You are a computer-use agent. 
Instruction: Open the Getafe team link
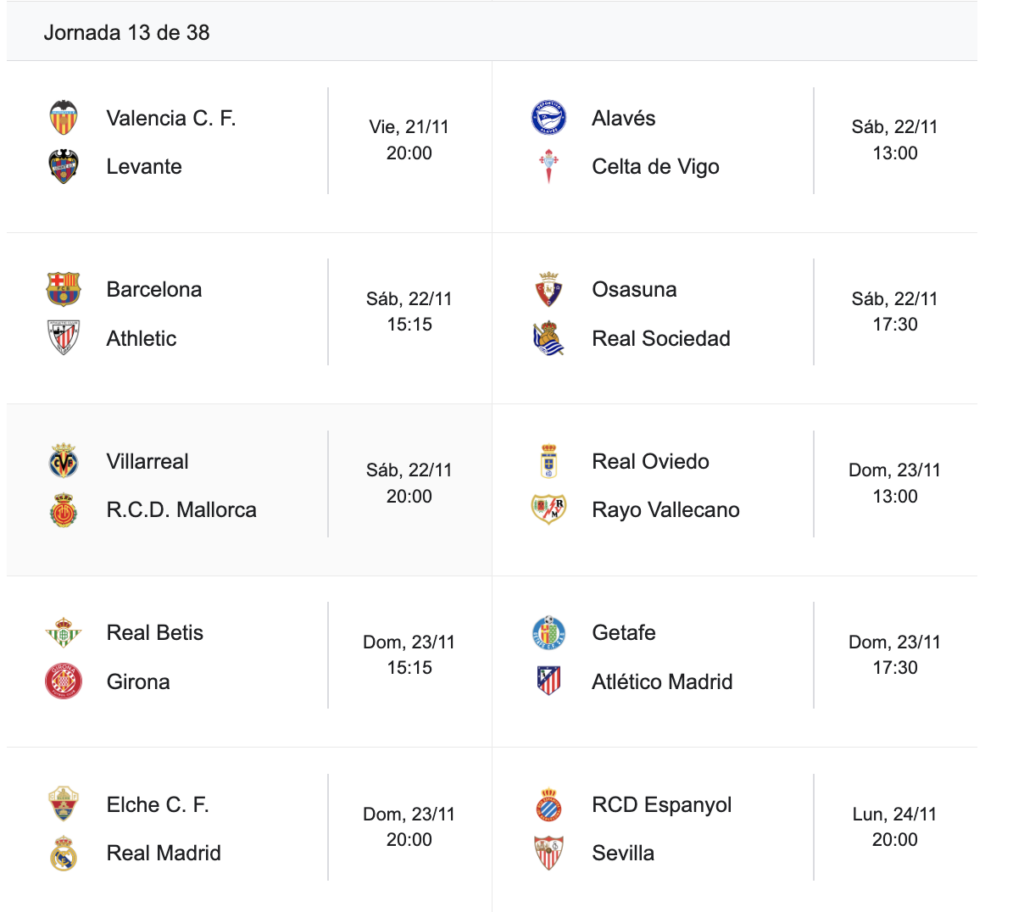pos(624,633)
